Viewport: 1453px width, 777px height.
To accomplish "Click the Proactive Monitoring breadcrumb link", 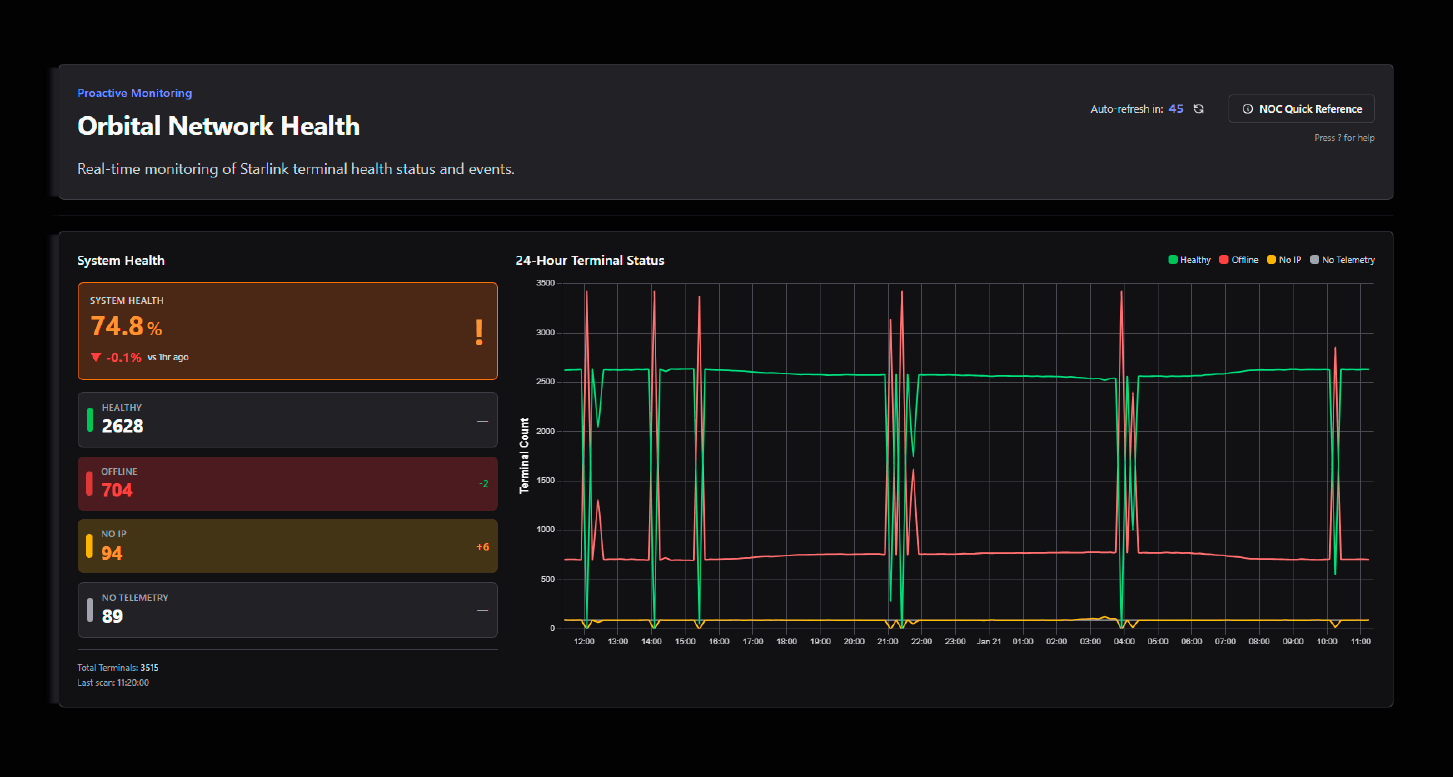I will (134, 93).
